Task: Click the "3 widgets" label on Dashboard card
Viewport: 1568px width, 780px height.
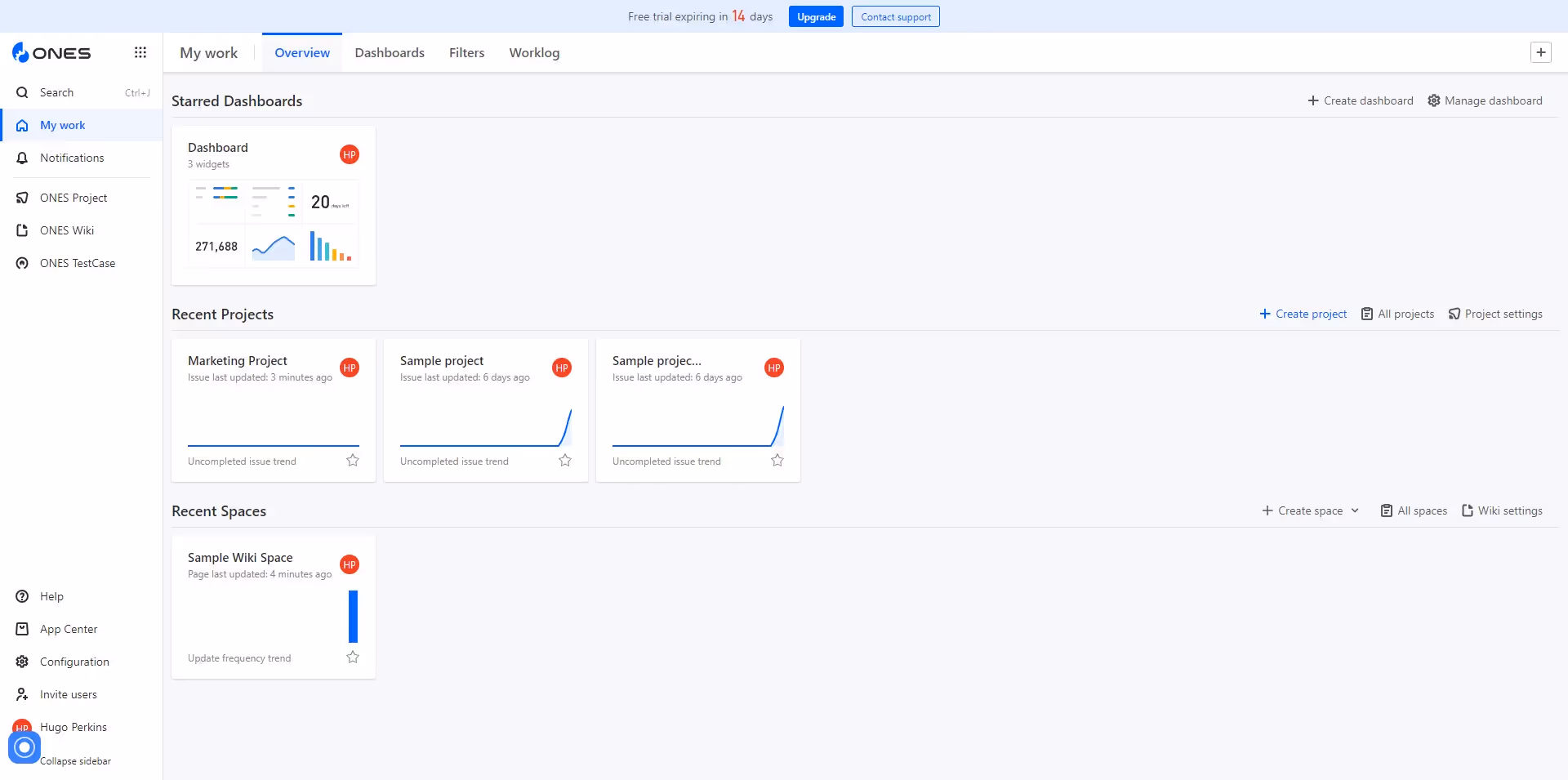Action: 208,164
